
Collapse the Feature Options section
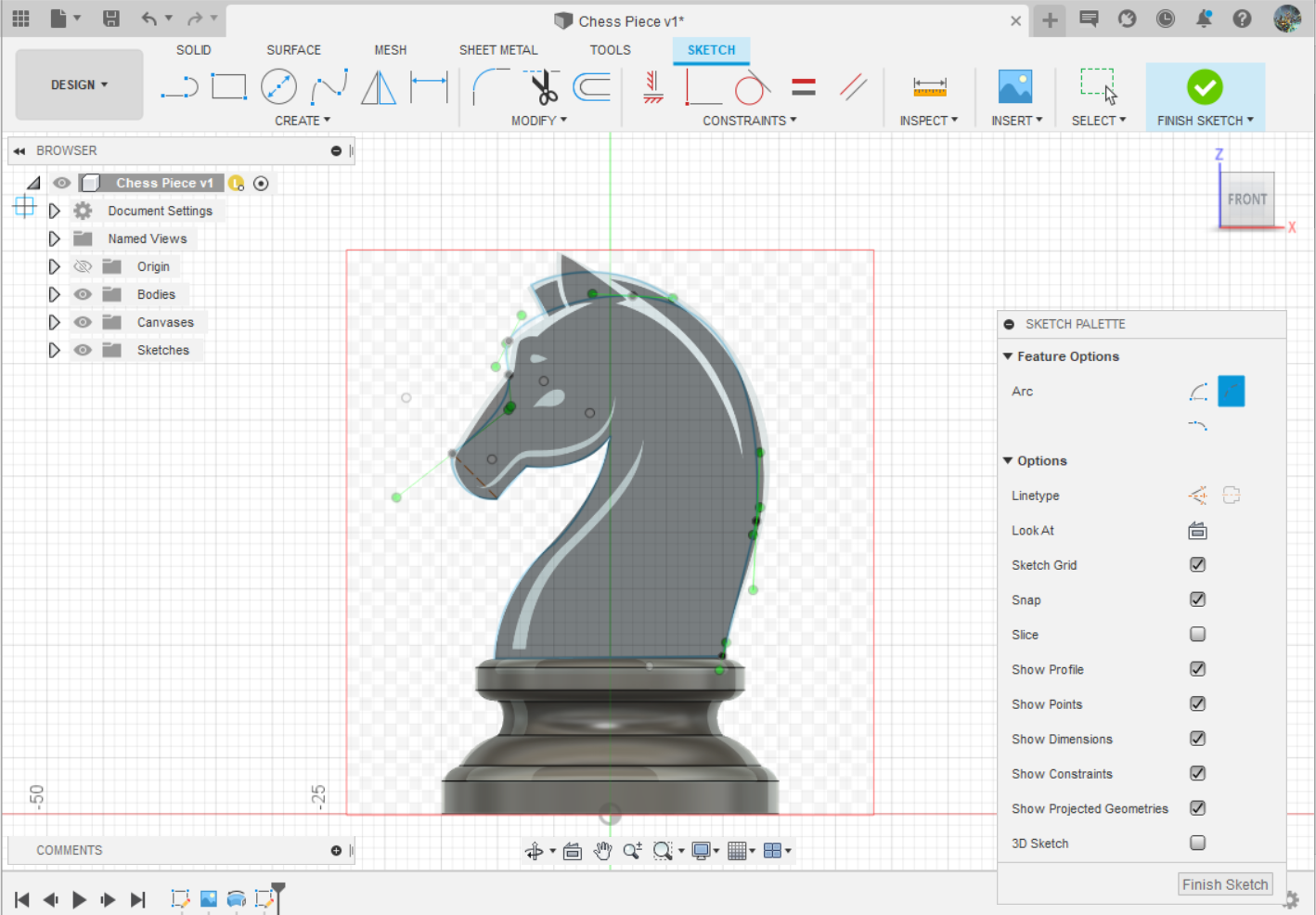1008,356
